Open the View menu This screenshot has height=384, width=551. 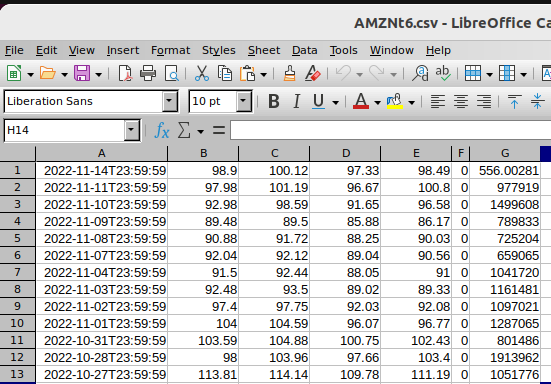tap(82, 50)
